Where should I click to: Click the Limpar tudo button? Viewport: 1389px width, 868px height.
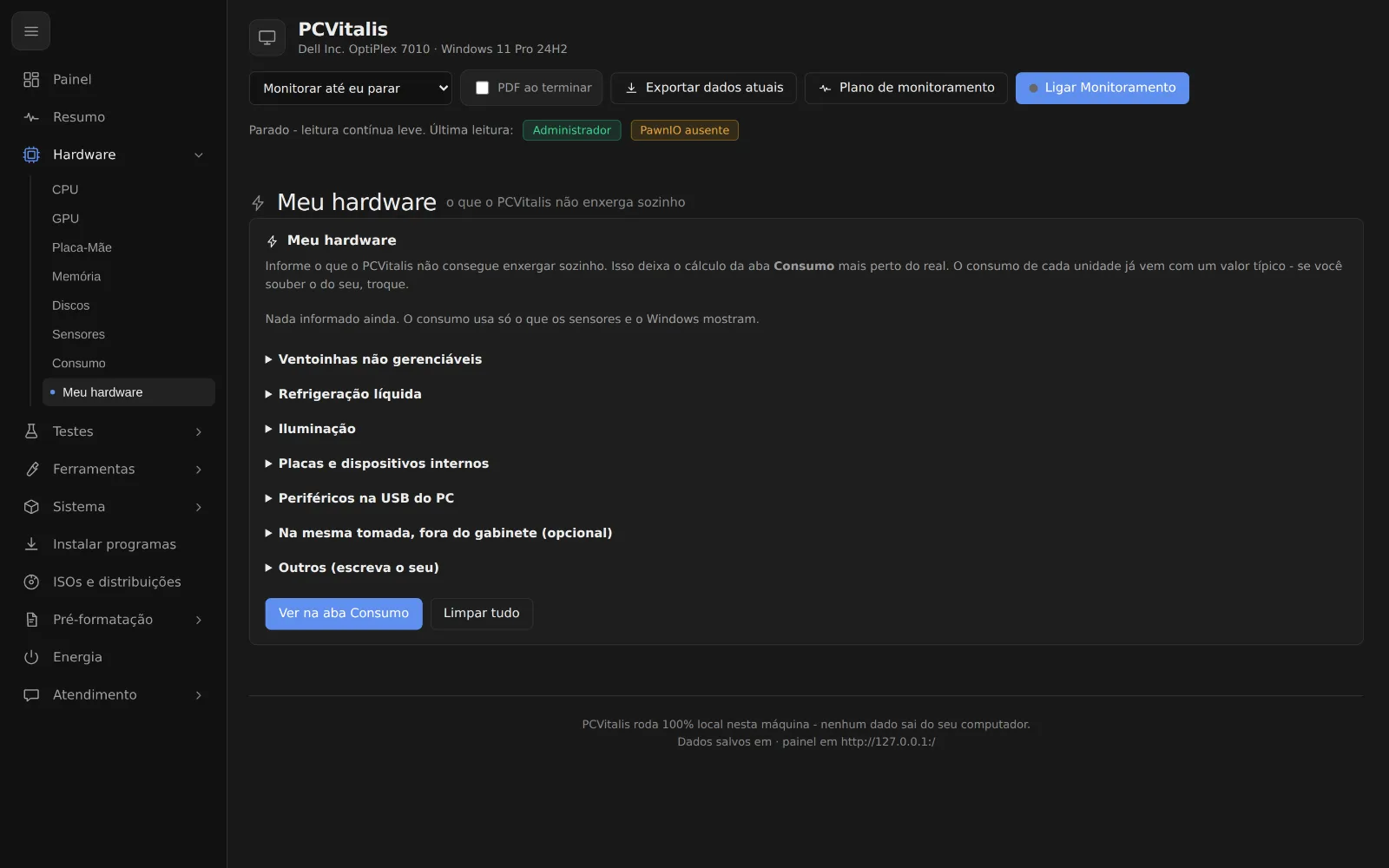click(x=482, y=614)
